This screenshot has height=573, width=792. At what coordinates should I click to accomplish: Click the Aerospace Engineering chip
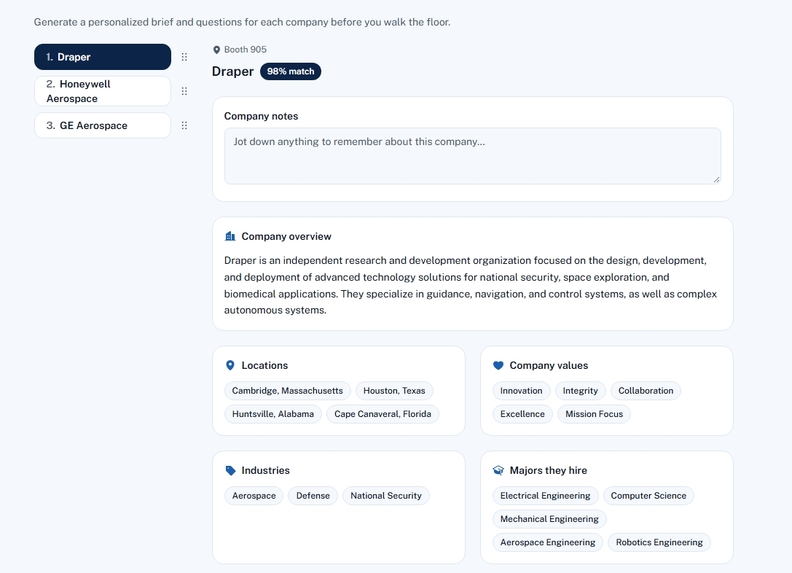(x=548, y=542)
